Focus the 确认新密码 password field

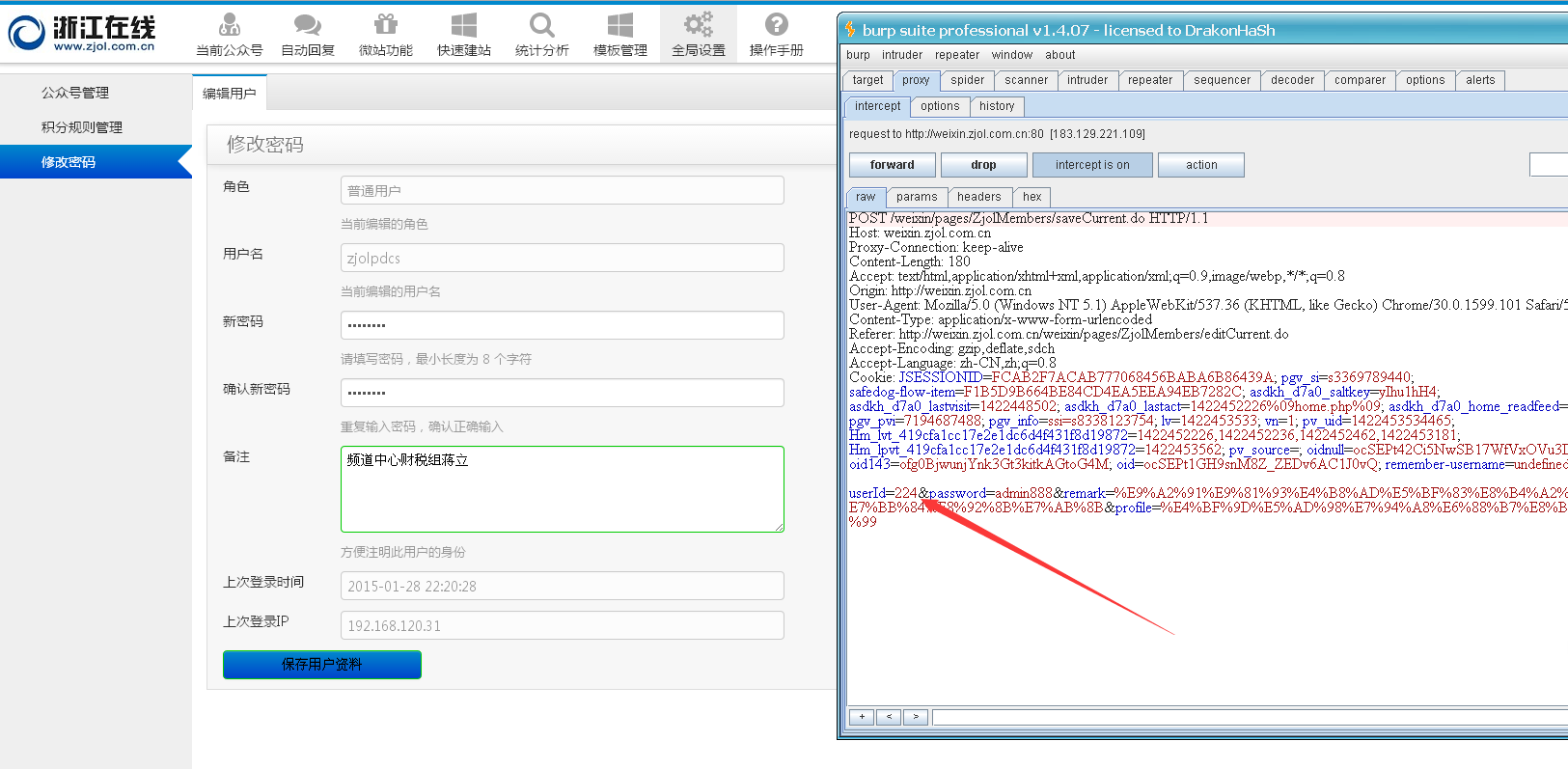coord(563,393)
